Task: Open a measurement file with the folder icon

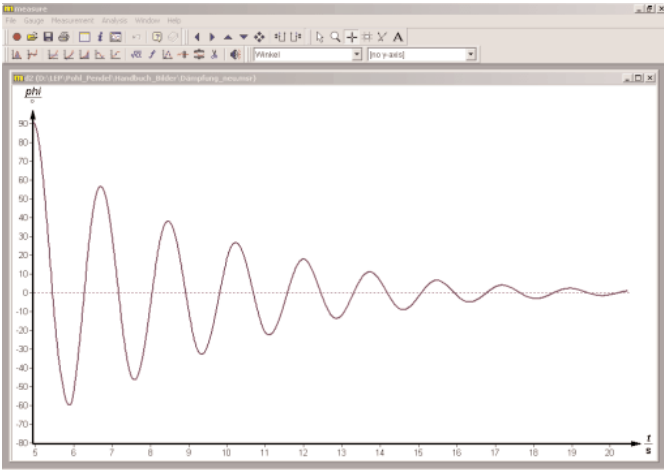Action: click(32, 37)
